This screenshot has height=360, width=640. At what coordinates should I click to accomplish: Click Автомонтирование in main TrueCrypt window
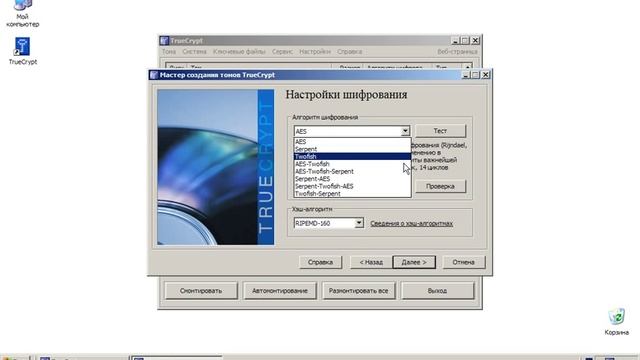[280, 291]
